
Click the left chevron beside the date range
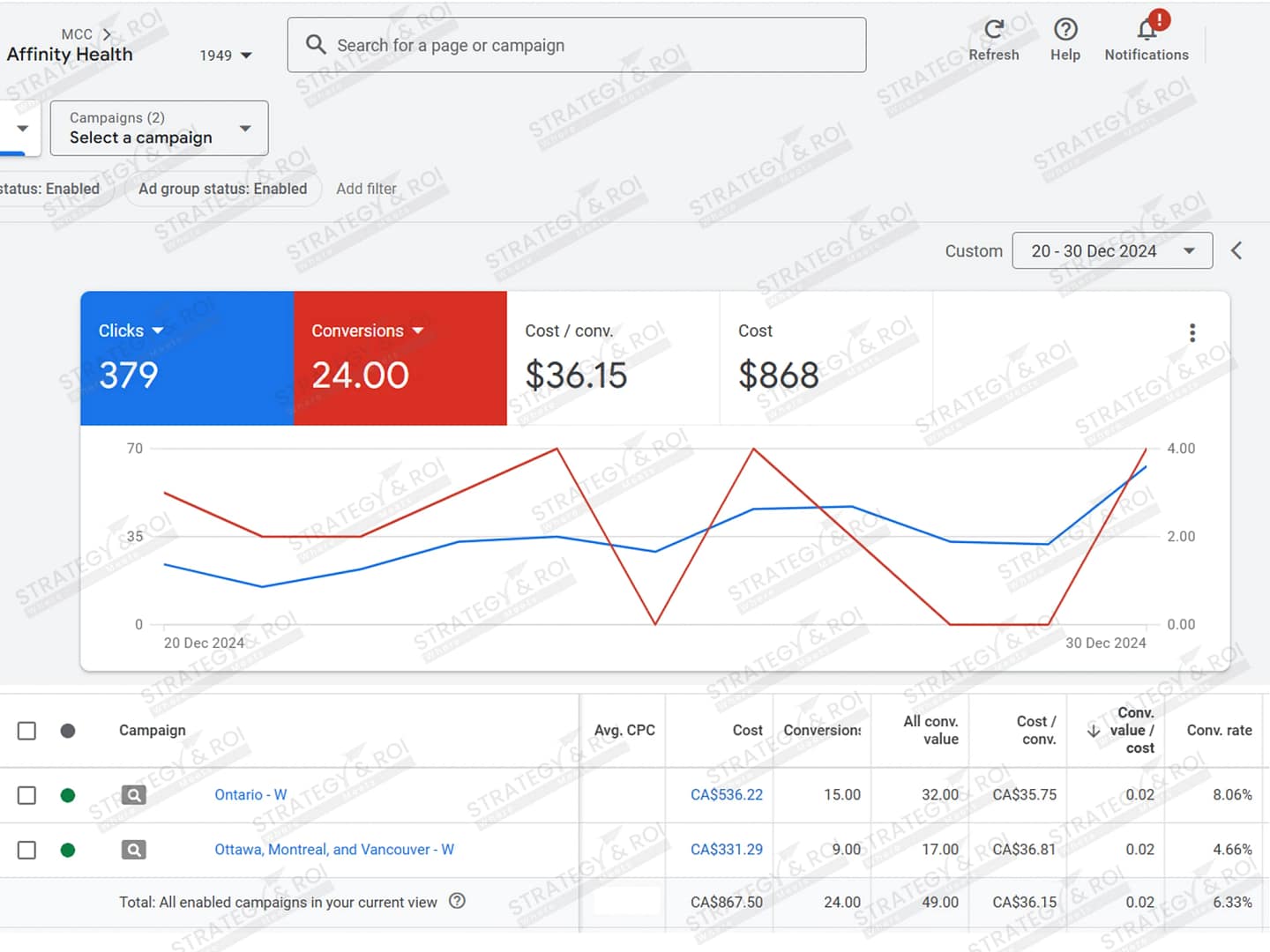click(x=1236, y=251)
